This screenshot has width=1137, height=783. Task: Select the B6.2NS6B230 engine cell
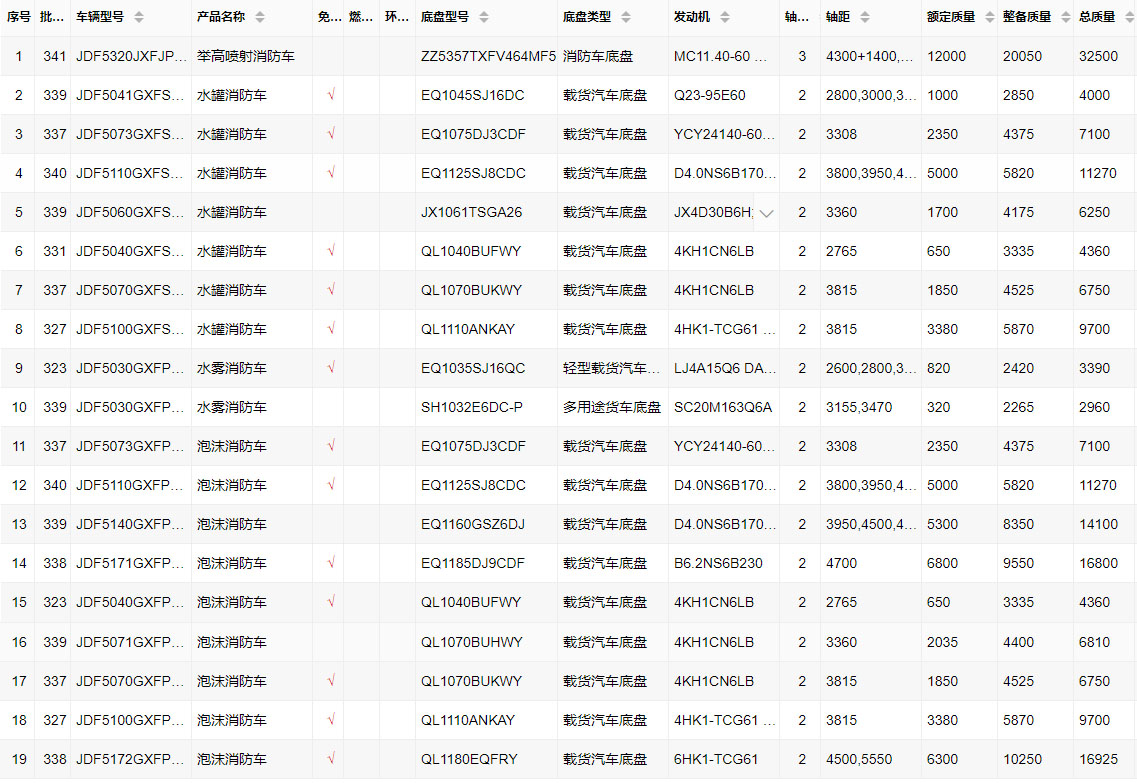tap(718, 563)
